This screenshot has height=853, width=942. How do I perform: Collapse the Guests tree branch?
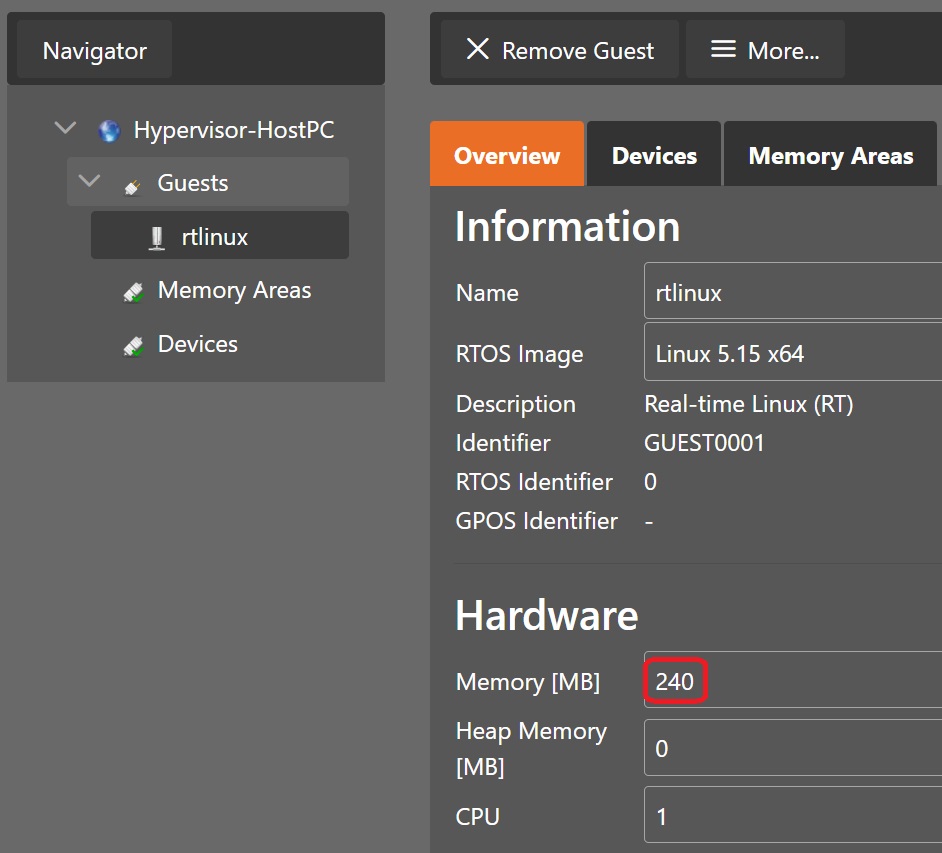(x=89, y=182)
